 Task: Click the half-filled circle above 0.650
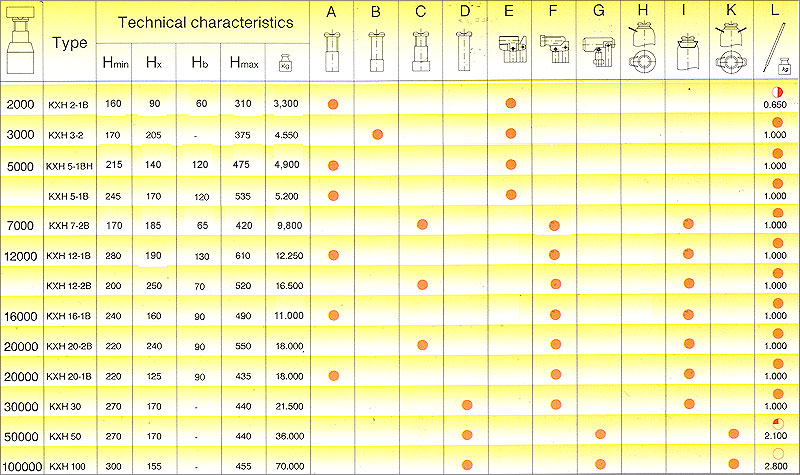point(777,92)
